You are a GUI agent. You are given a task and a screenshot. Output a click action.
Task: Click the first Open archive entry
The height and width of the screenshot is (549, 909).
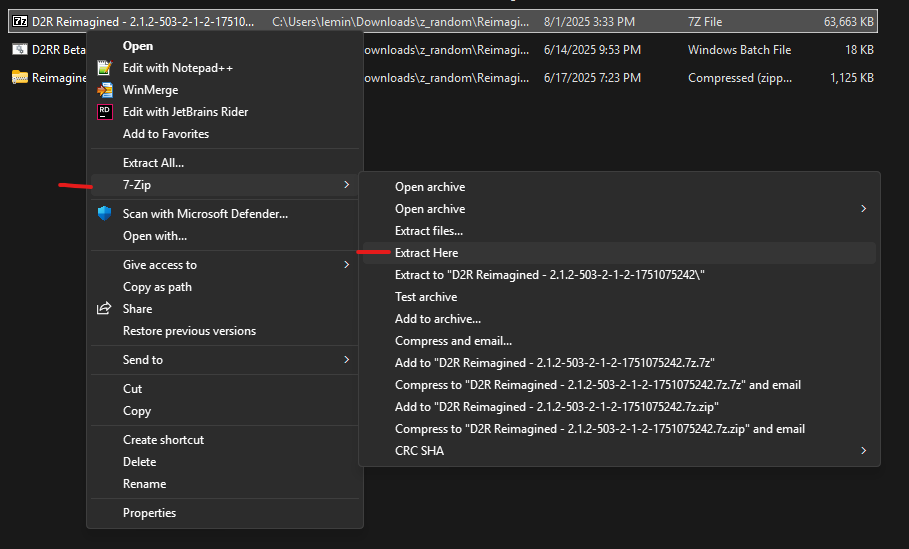430,187
